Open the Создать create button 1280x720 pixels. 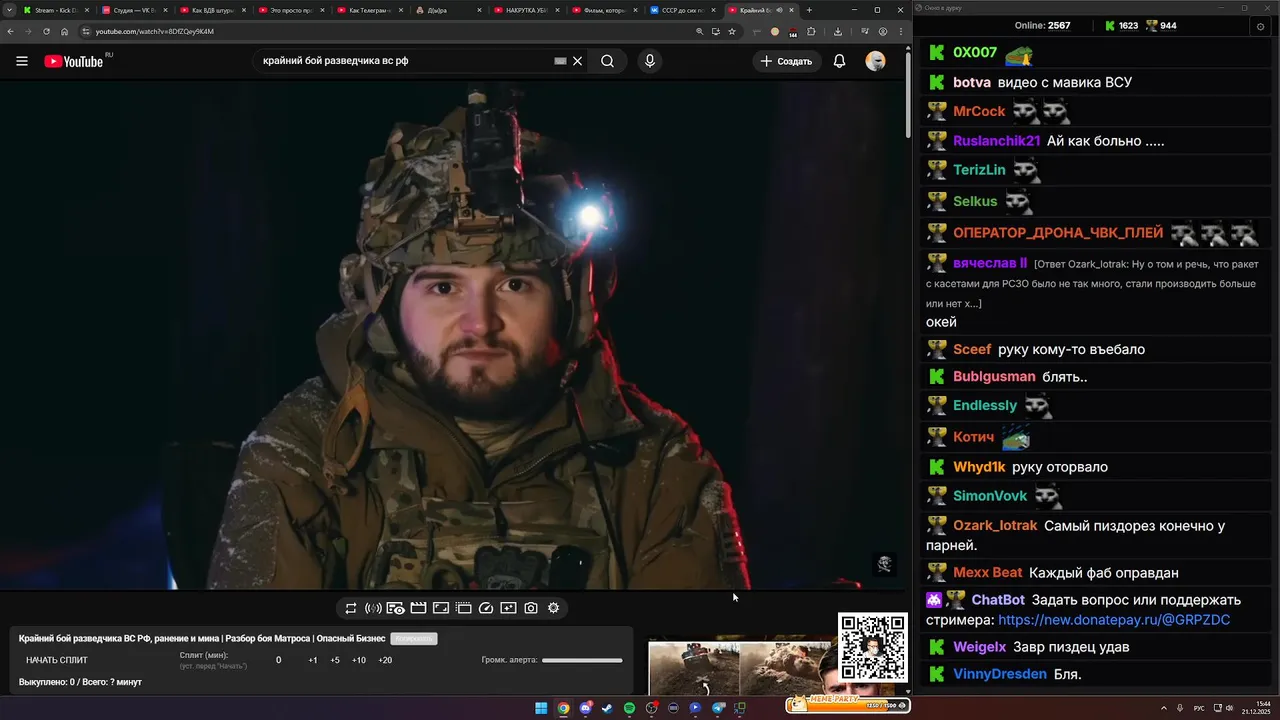[x=786, y=61]
